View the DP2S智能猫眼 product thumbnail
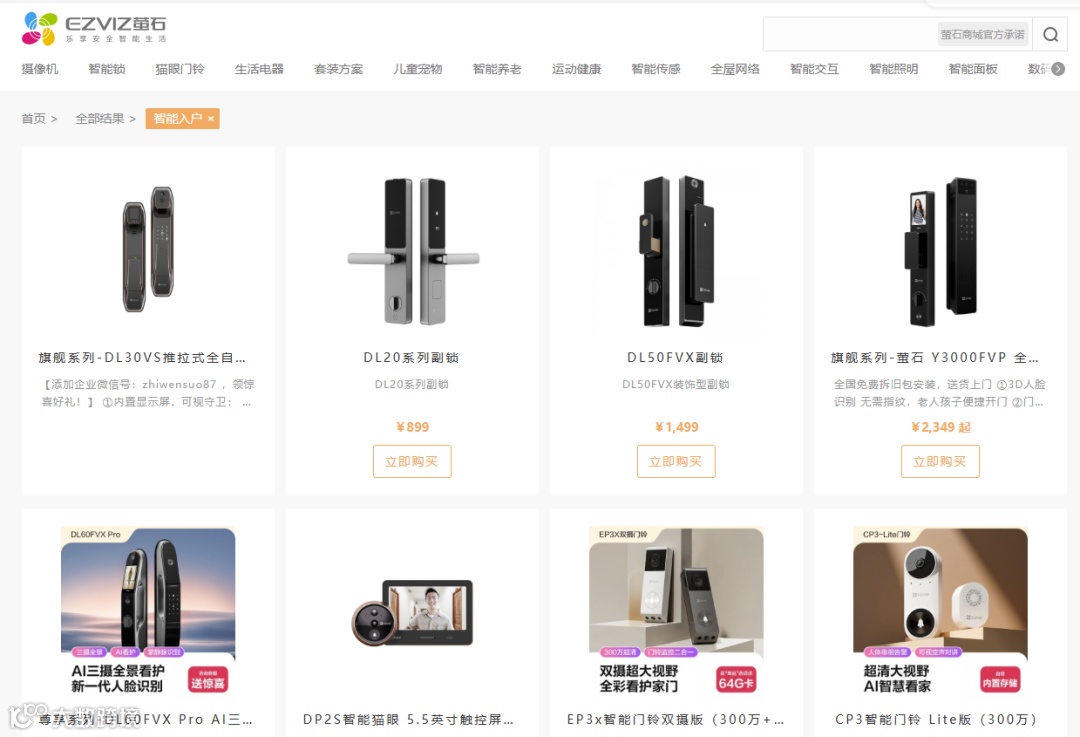The image size is (1080, 737). pyautogui.click(x=413, y=613)
